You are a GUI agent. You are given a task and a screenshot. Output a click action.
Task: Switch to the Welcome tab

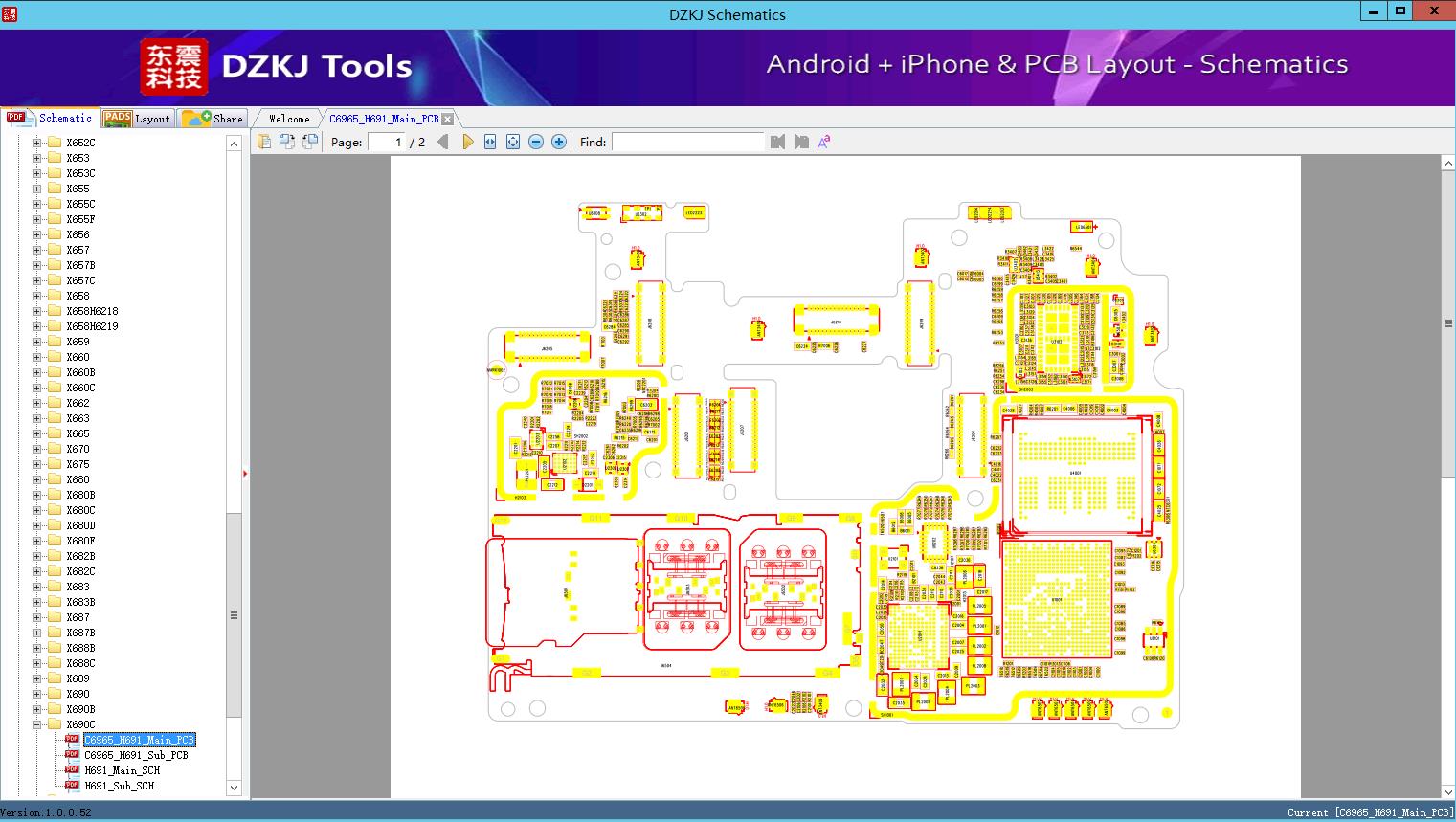pyautogui.click(x=288, y=119)
